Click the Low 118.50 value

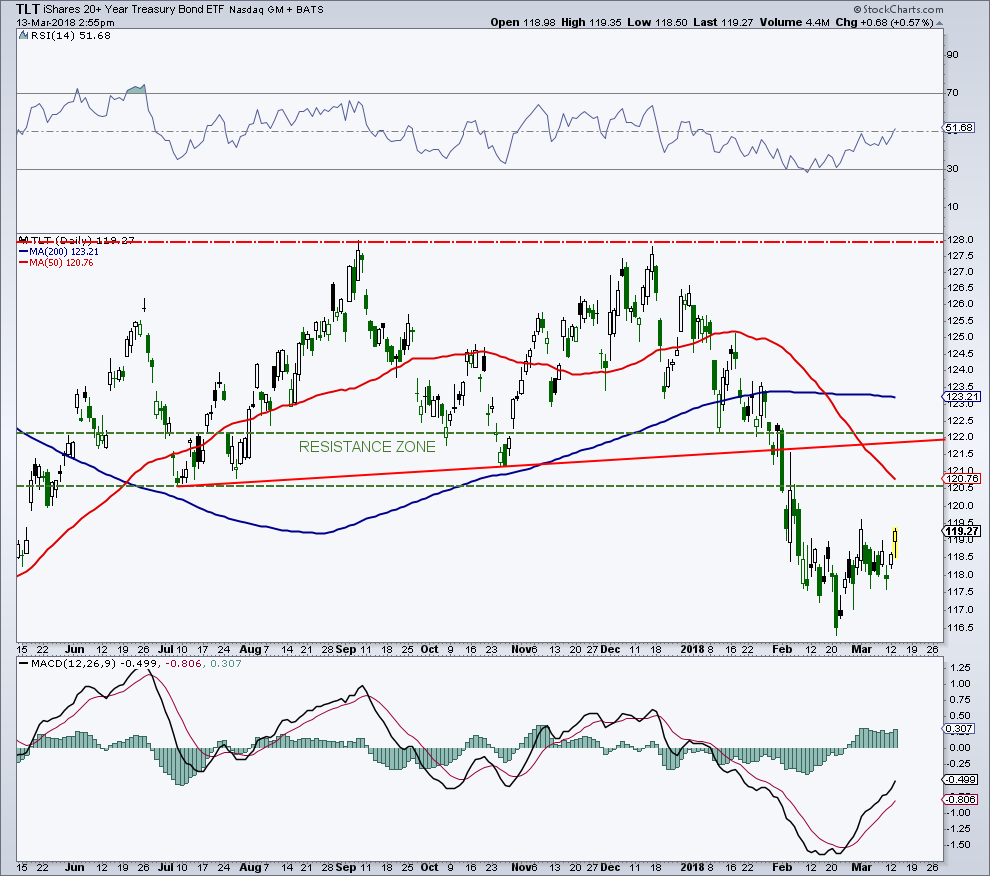pos(657,22)
